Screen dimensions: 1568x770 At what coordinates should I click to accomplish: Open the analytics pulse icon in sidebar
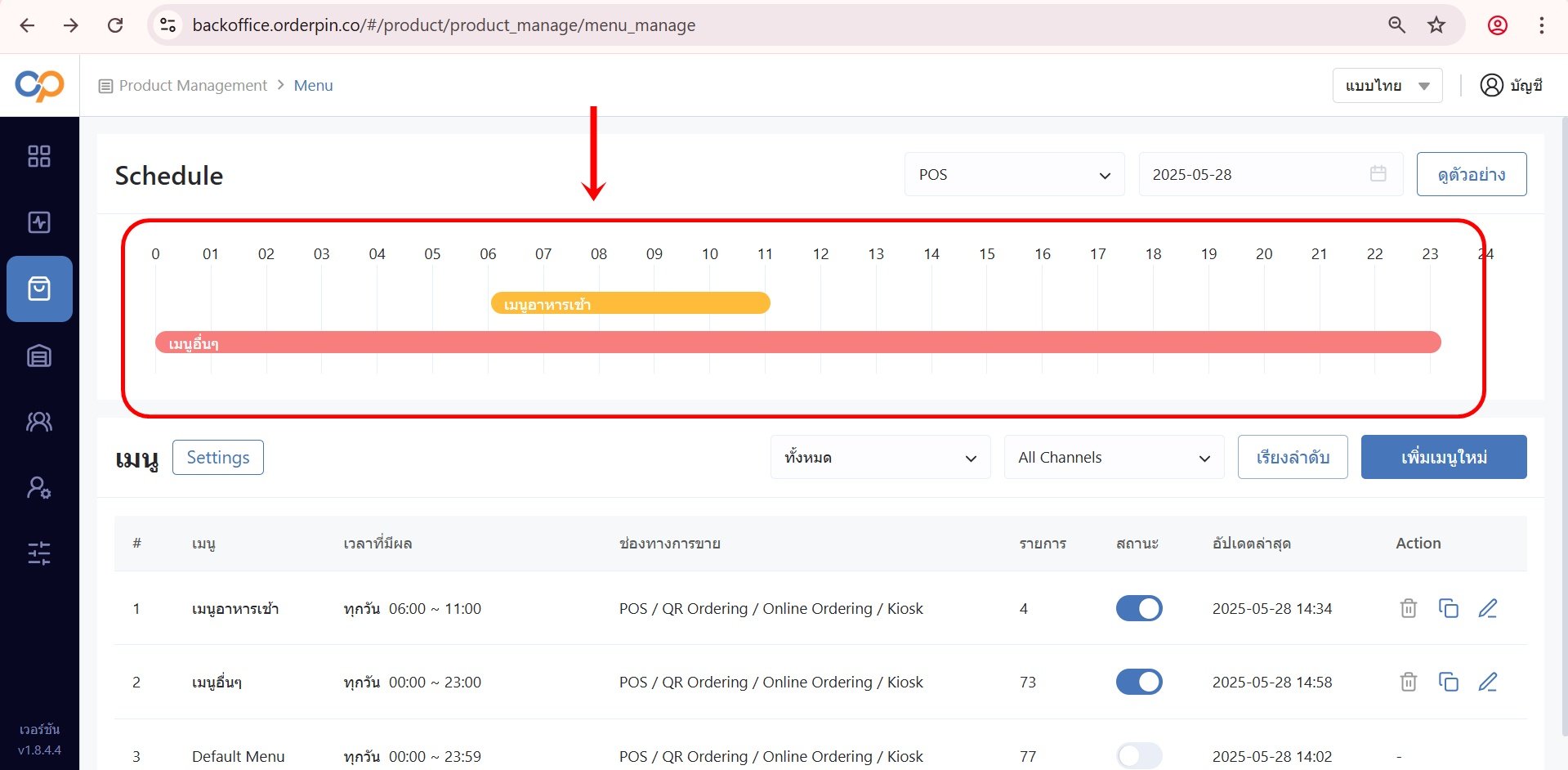[x=39, y=222]
